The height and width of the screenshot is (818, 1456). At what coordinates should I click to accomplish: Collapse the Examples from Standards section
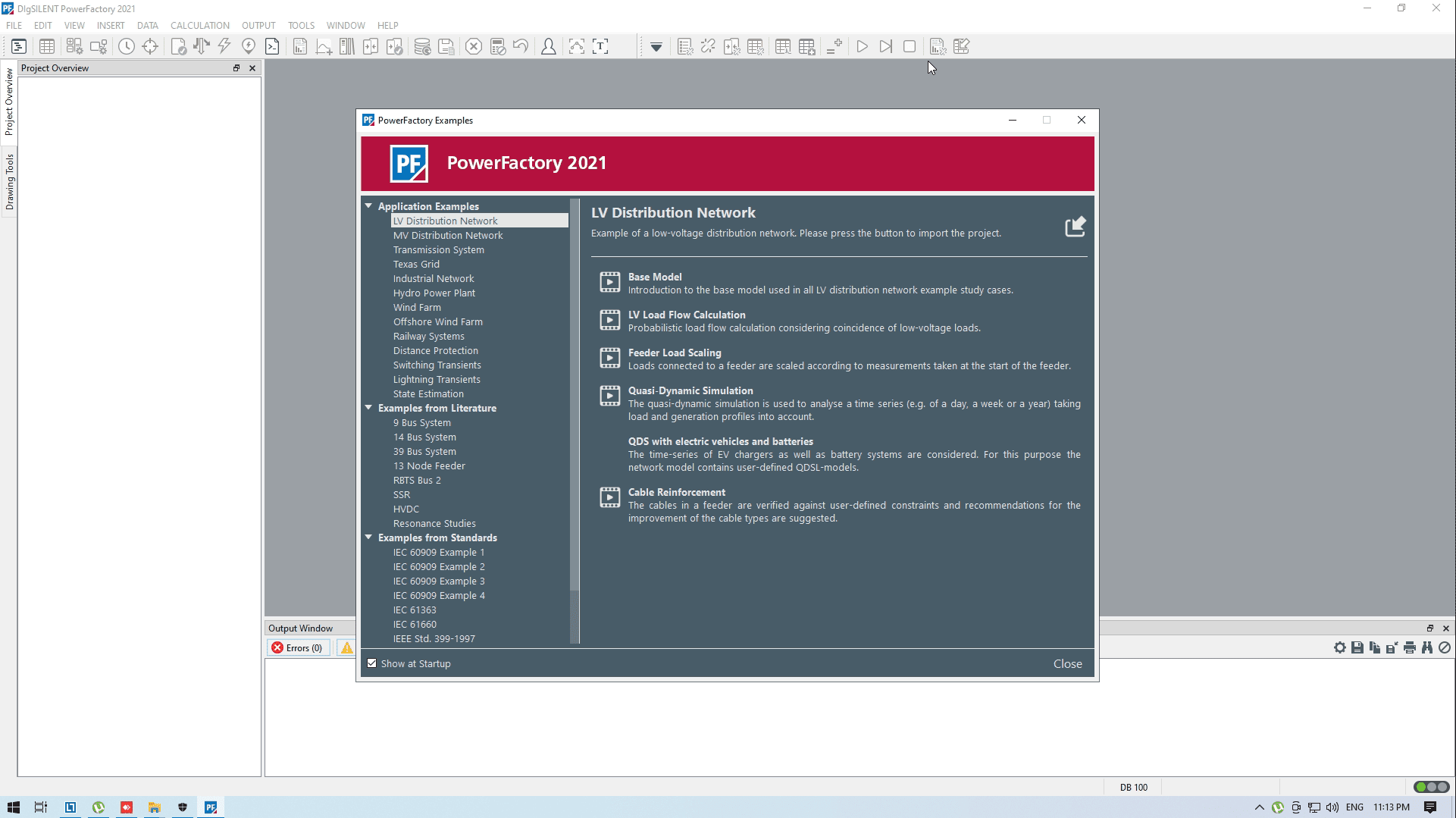(369, 537)
